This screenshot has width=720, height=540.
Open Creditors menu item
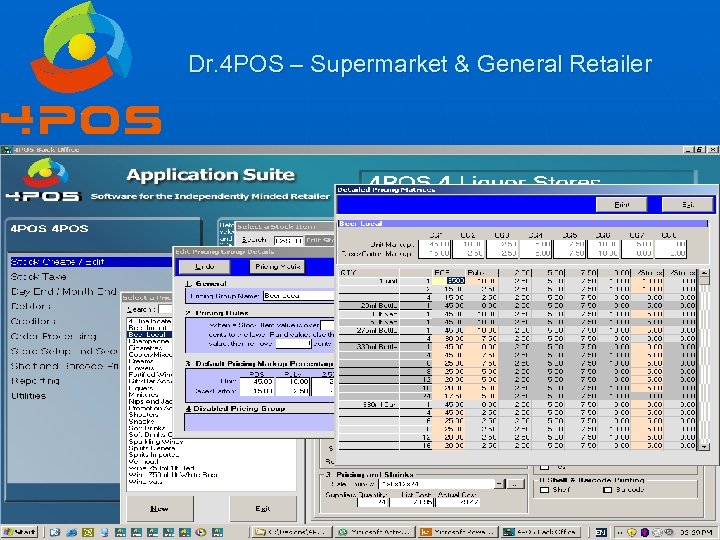coord(33,321)
